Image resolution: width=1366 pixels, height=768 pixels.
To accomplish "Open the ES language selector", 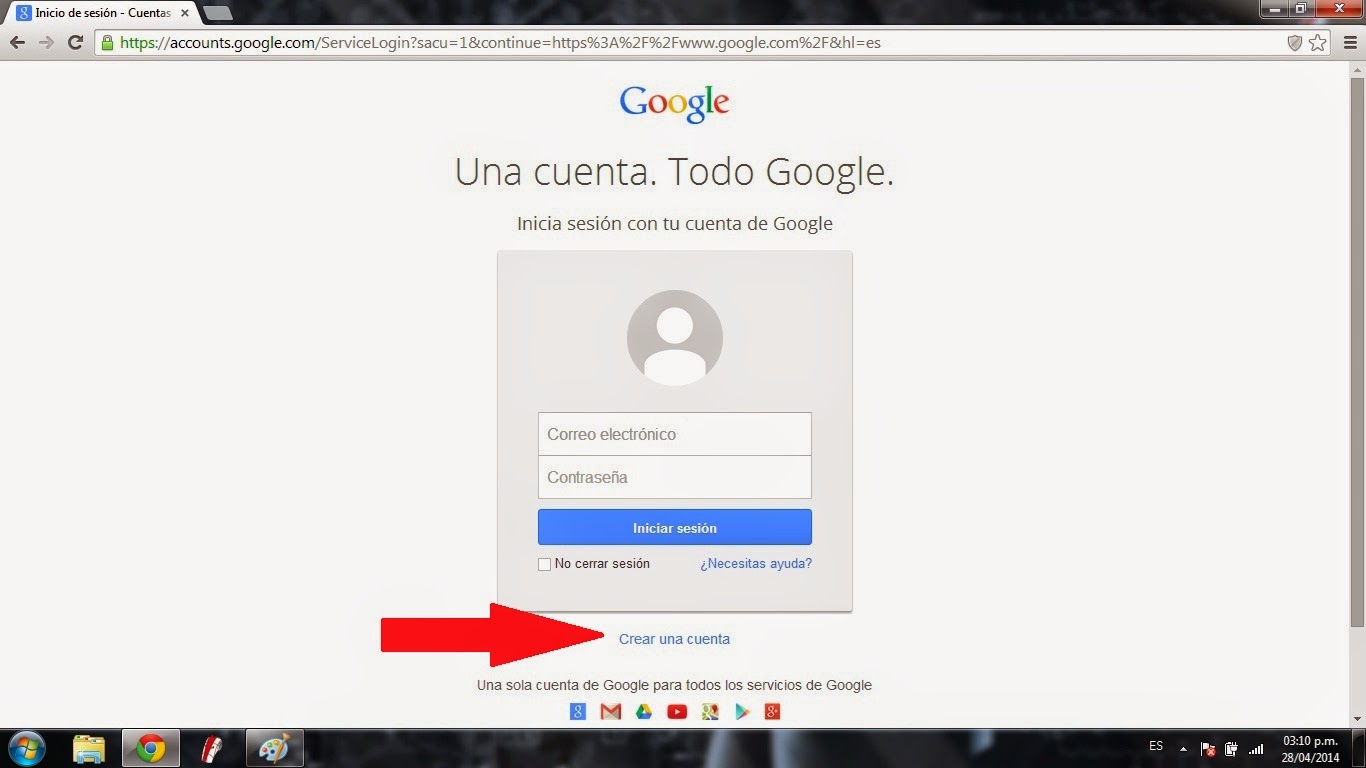I will click(1155, 747).
